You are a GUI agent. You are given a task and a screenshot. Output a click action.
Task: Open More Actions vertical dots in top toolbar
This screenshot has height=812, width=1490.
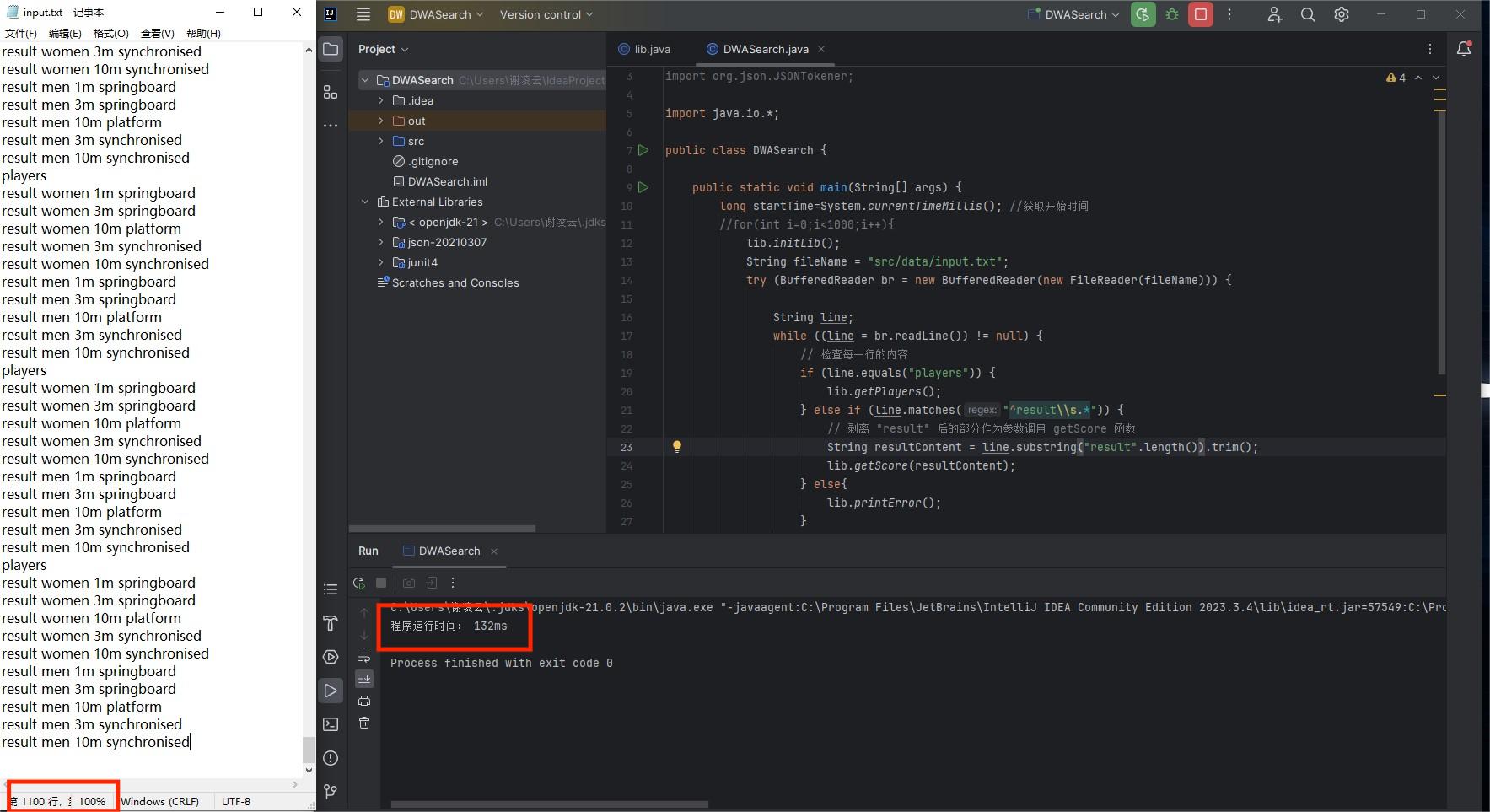click(x=1229, y=14)
